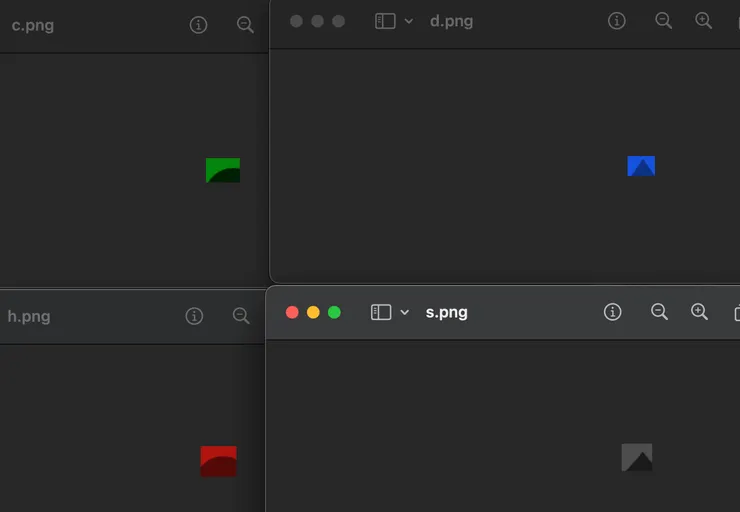Click the info icon in h.png window
Screen dimensions: 740x512
(194, 316)
